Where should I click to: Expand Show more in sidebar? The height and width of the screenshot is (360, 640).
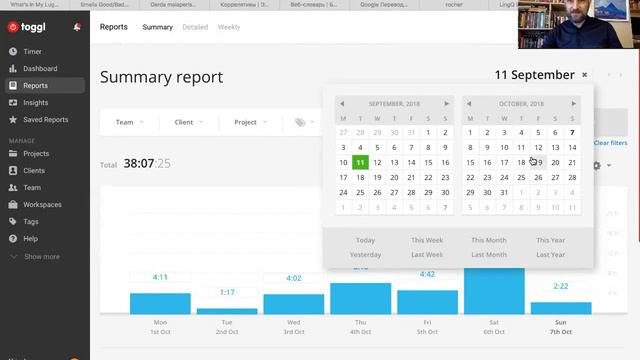42,257
